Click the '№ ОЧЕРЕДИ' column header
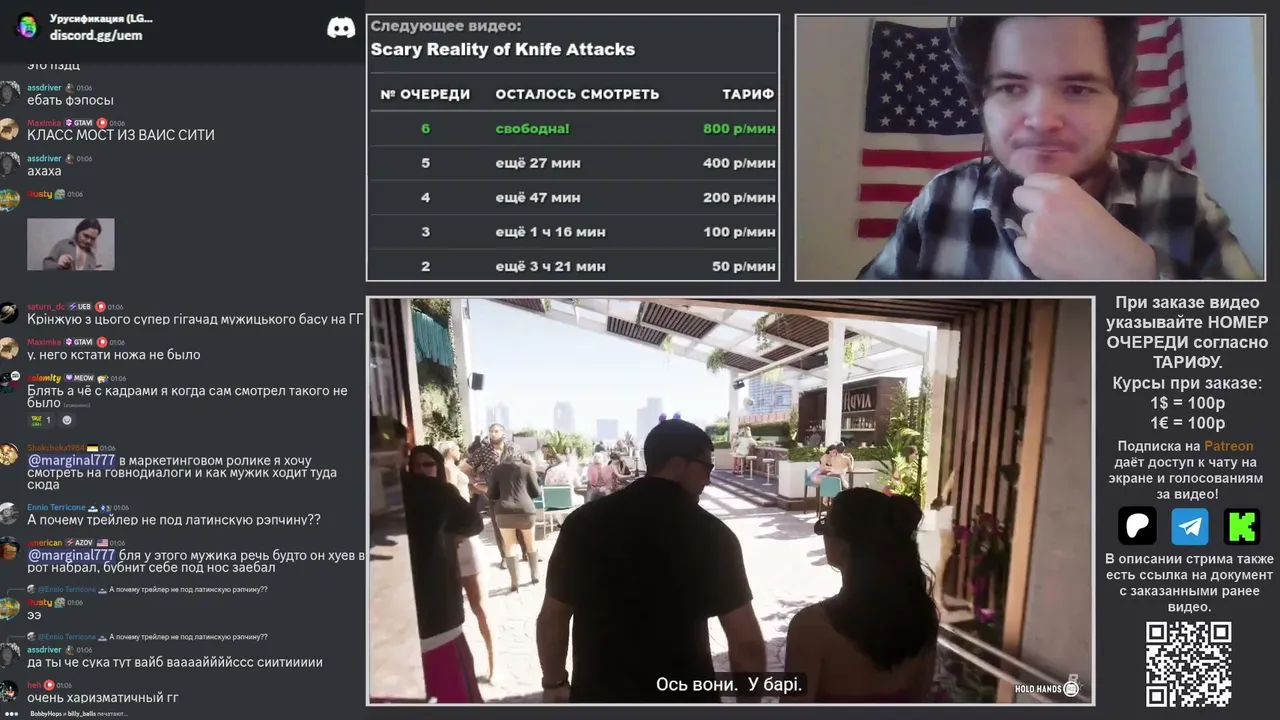This screenshot has width=1280, height=720. point(425,94)
